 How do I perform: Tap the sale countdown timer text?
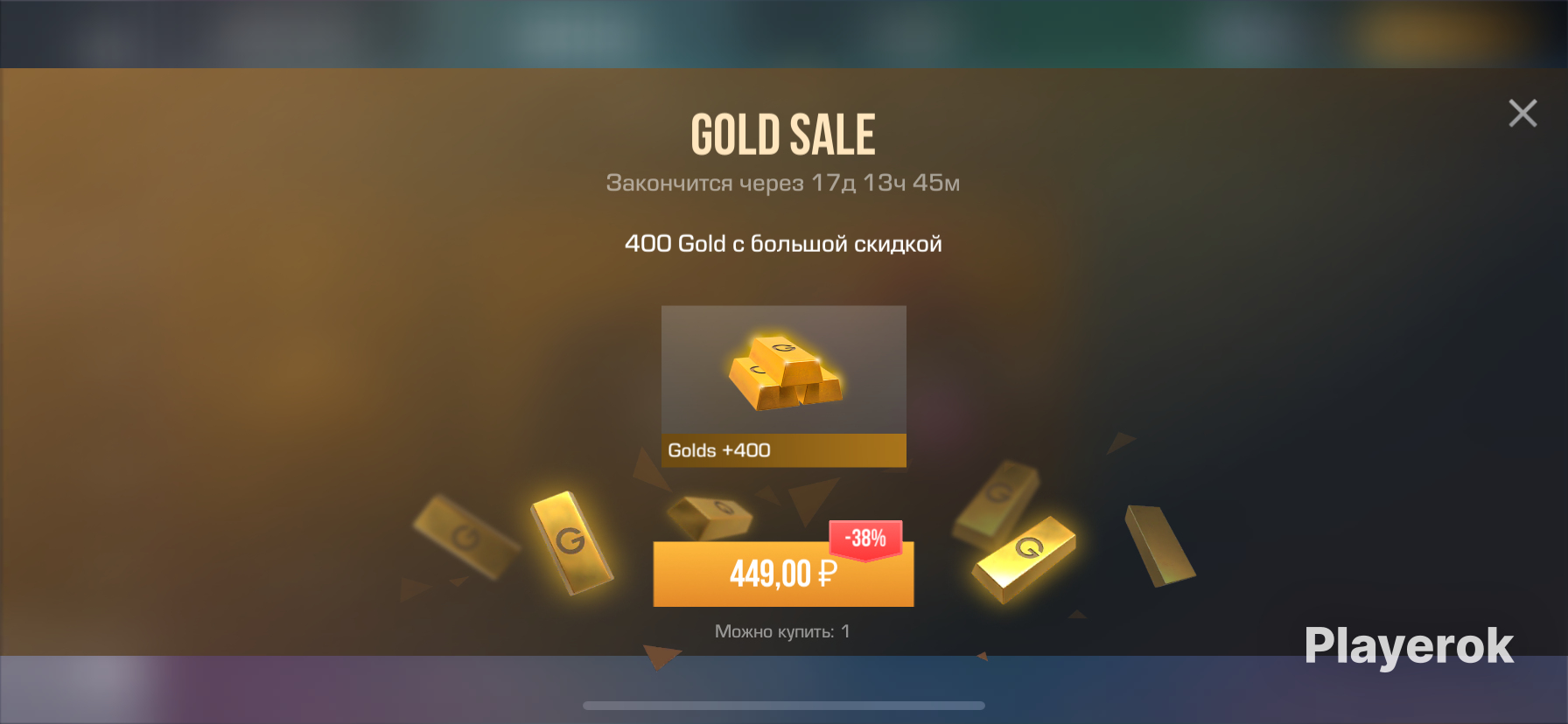click(783, 183)
